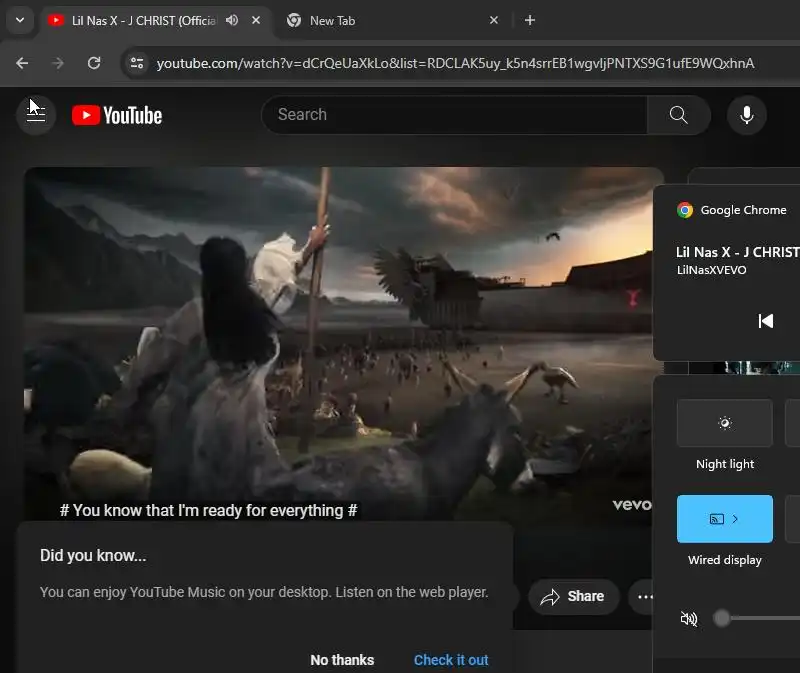Click the Lil Nas X - J CHRIST media title
The width and height of the screenshot is (800, 673).
pos(737,252)
